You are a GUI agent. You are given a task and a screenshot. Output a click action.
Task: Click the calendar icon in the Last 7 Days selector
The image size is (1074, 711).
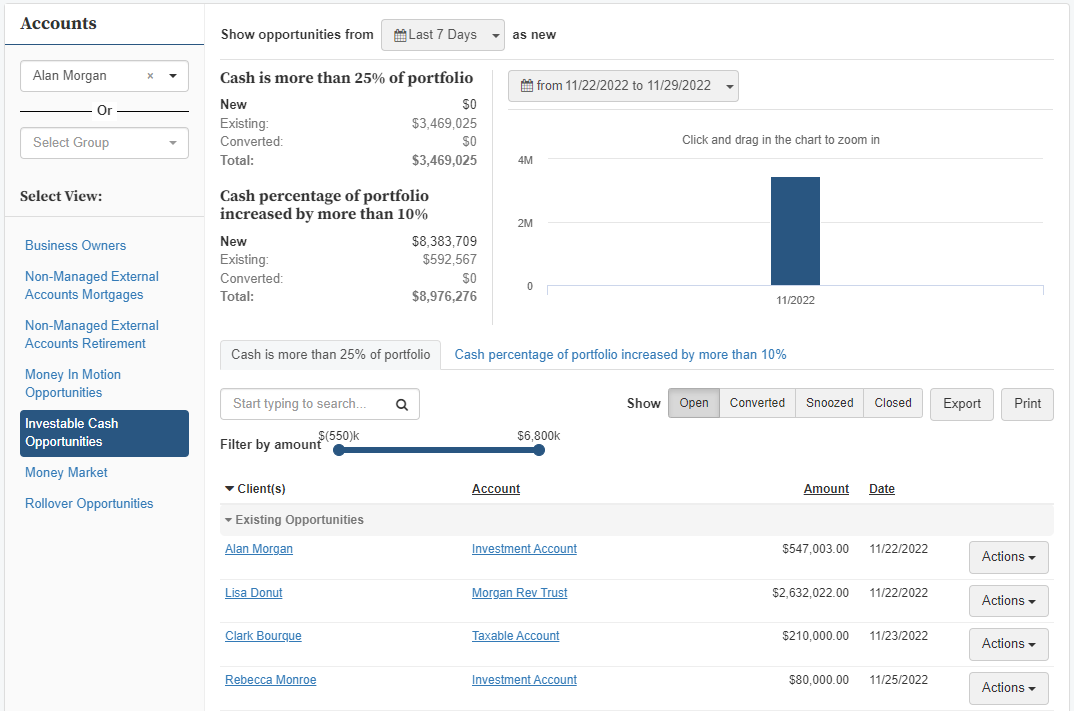[x=400, y=35]
